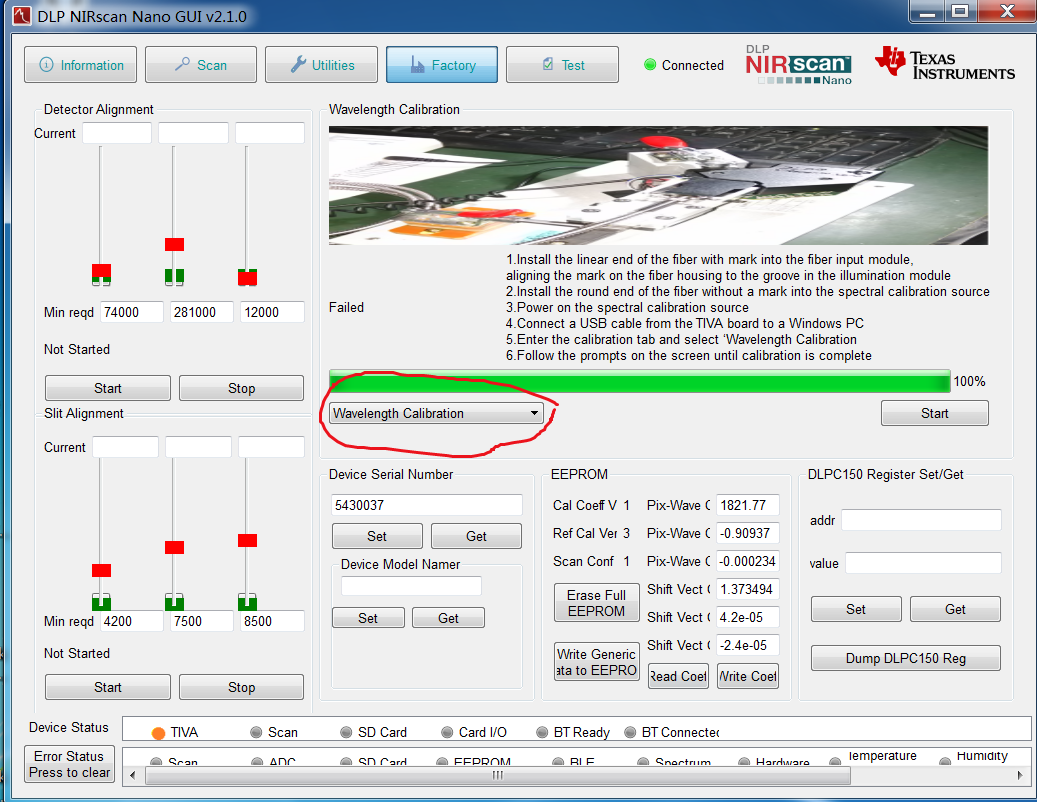This screenshot has height=802, width=1037.
Task: Get the DLPC150 register
Action: 955,609
